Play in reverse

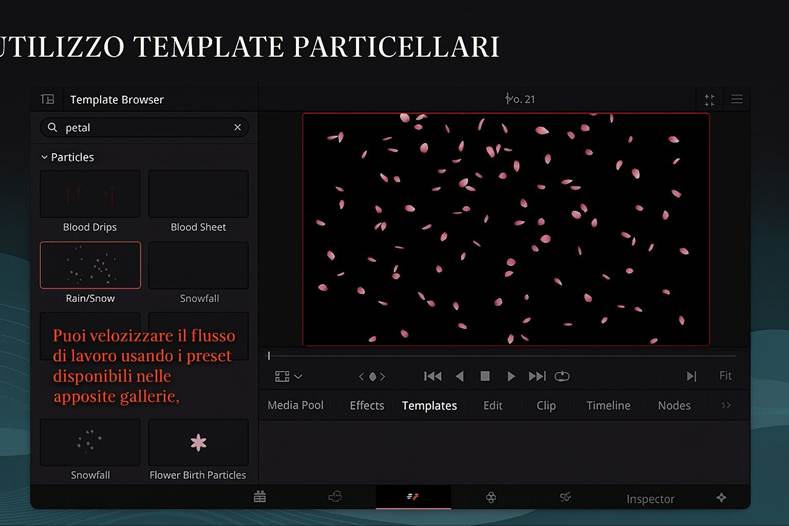click(x=459, y=376)
